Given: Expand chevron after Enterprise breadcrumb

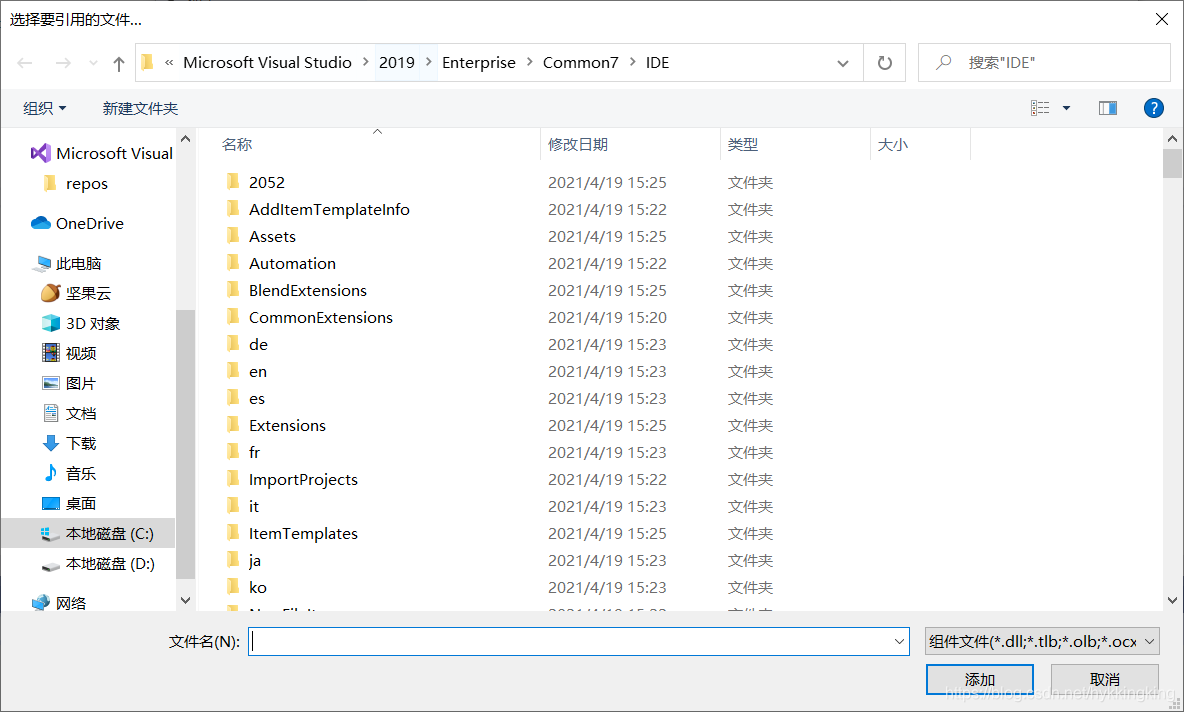Looking at the screenshot, I should coord(529,63).
